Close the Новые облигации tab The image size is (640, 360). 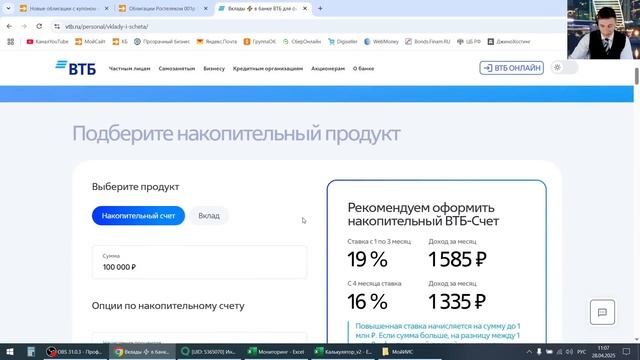107,8
